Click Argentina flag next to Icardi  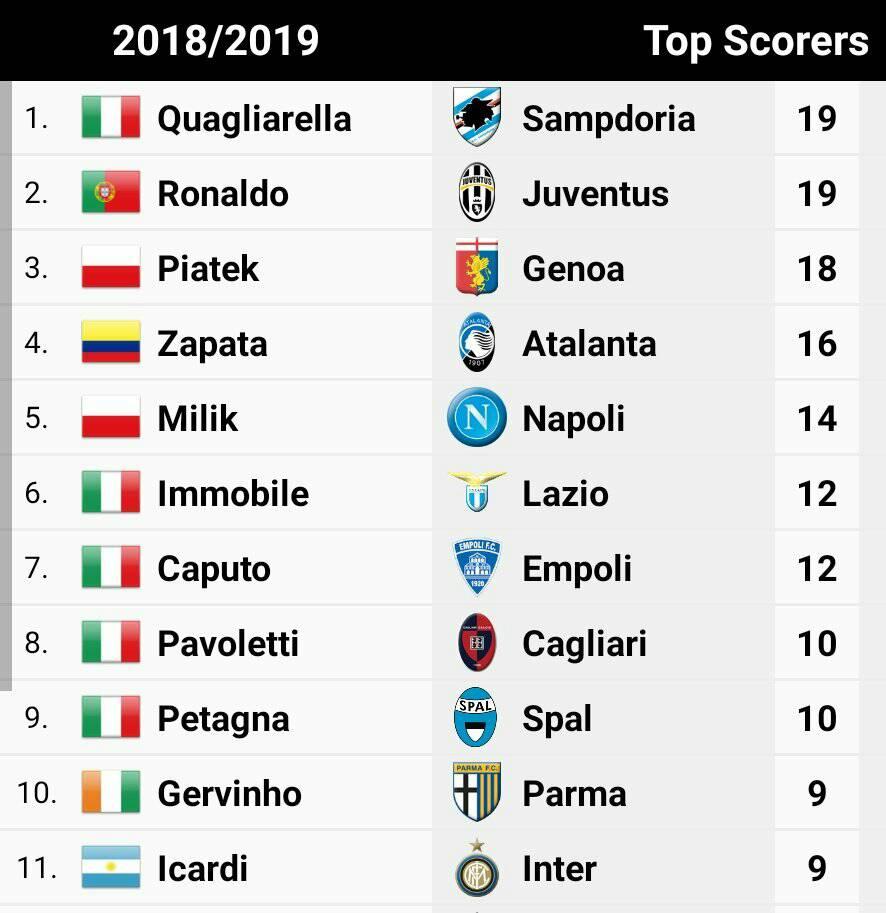click(x=111, y=867)
